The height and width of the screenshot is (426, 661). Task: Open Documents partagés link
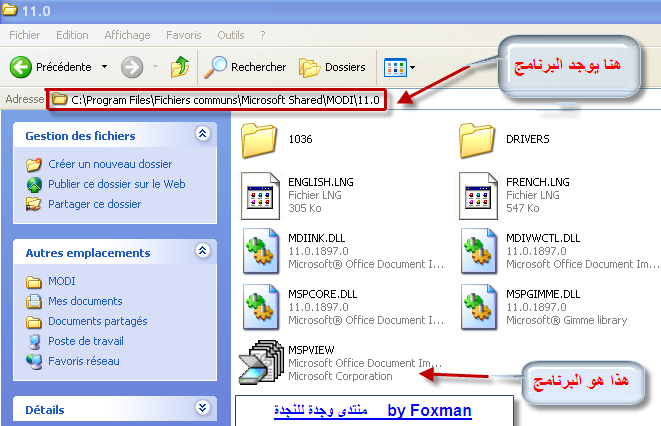pos(98,321)
